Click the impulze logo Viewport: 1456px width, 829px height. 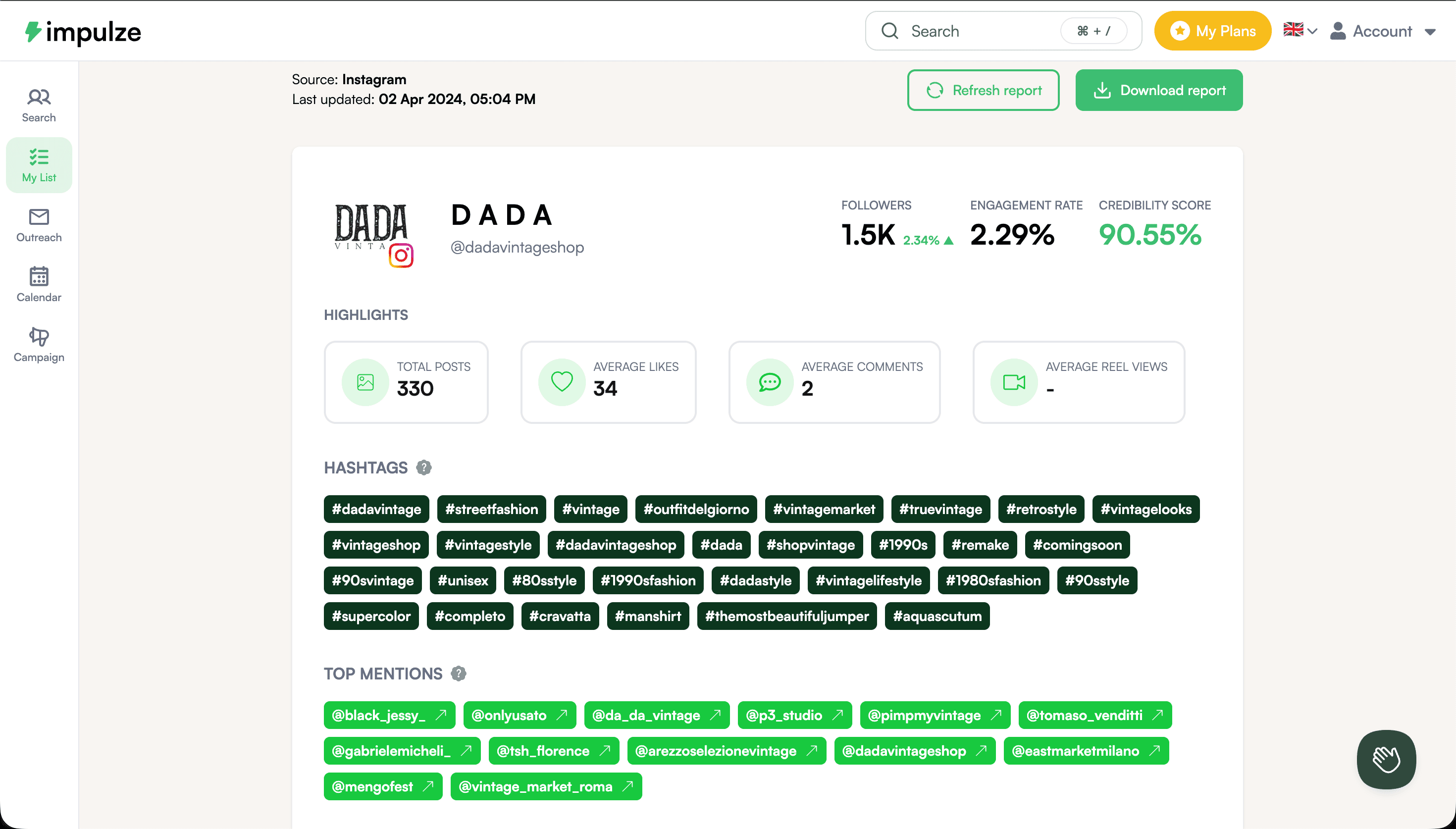pyautogui.click(x=83, y=32)
